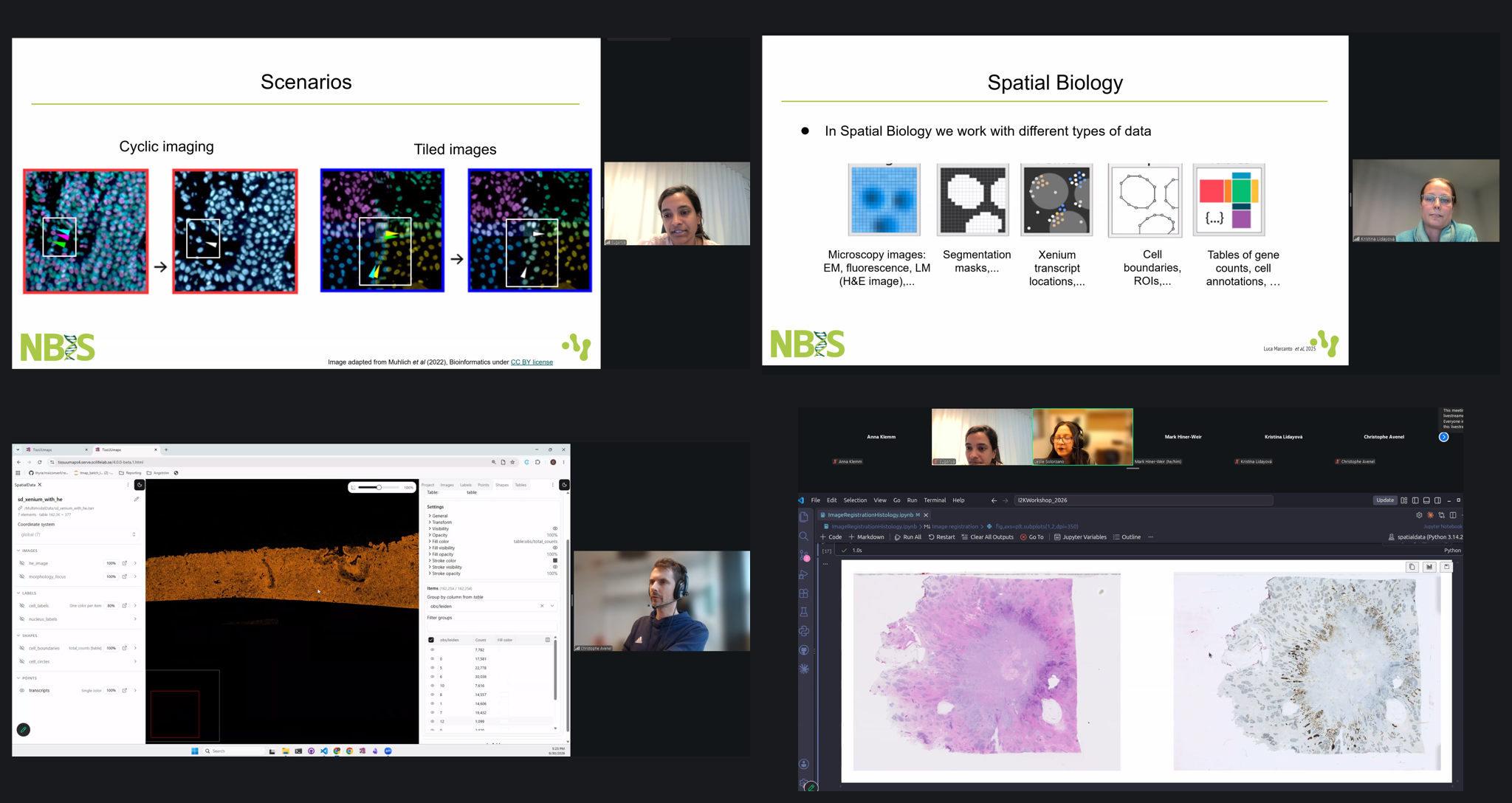Click open-external icon for transcripts layer

coord(125,690)
